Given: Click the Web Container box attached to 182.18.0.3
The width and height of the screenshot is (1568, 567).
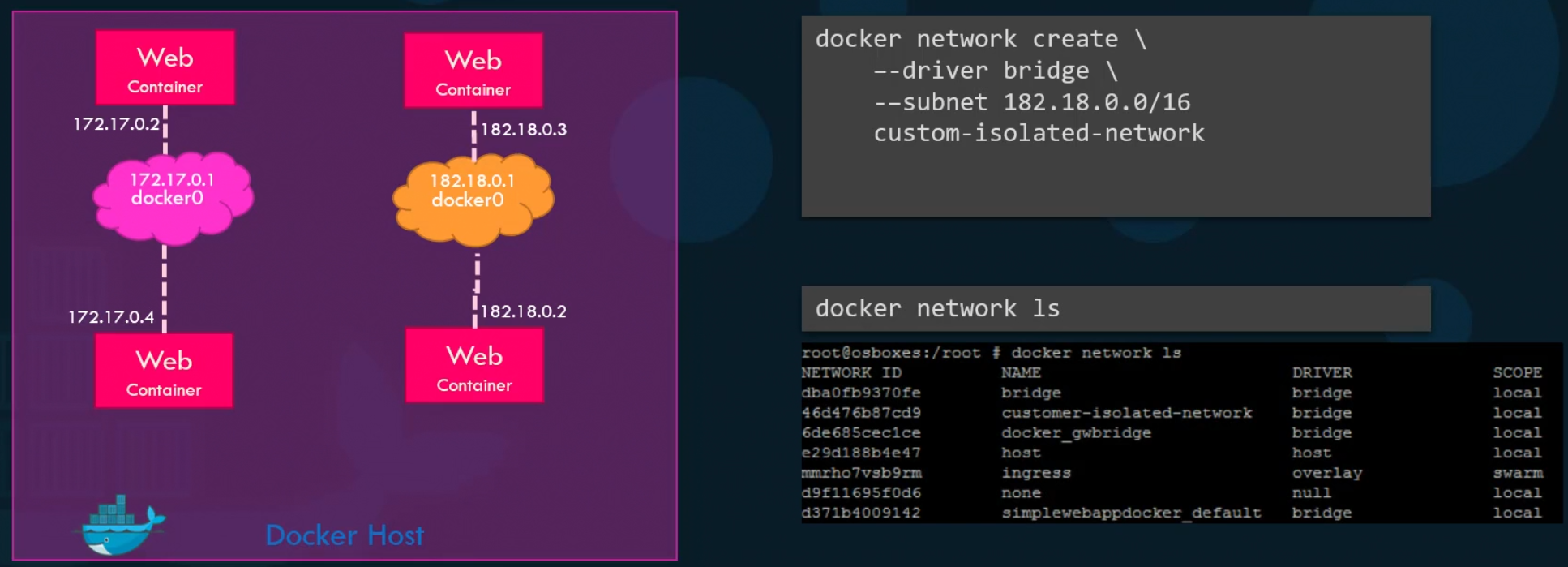Looking at the screenshot, I should click(473, 70).
